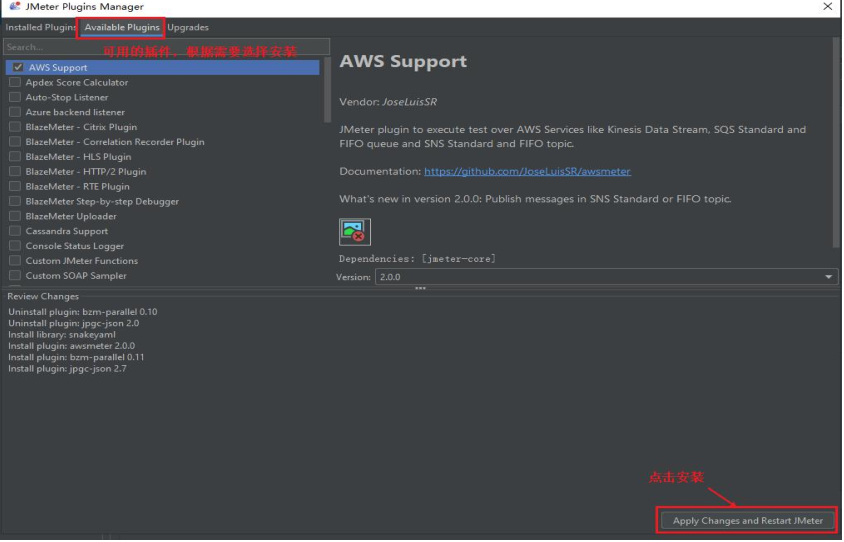Image resolution: width=844 pixels, height=542 pixels.
Task: Click 'Uninstall plugin: jpgc-json 2.0' line
Action: point(74,323)
